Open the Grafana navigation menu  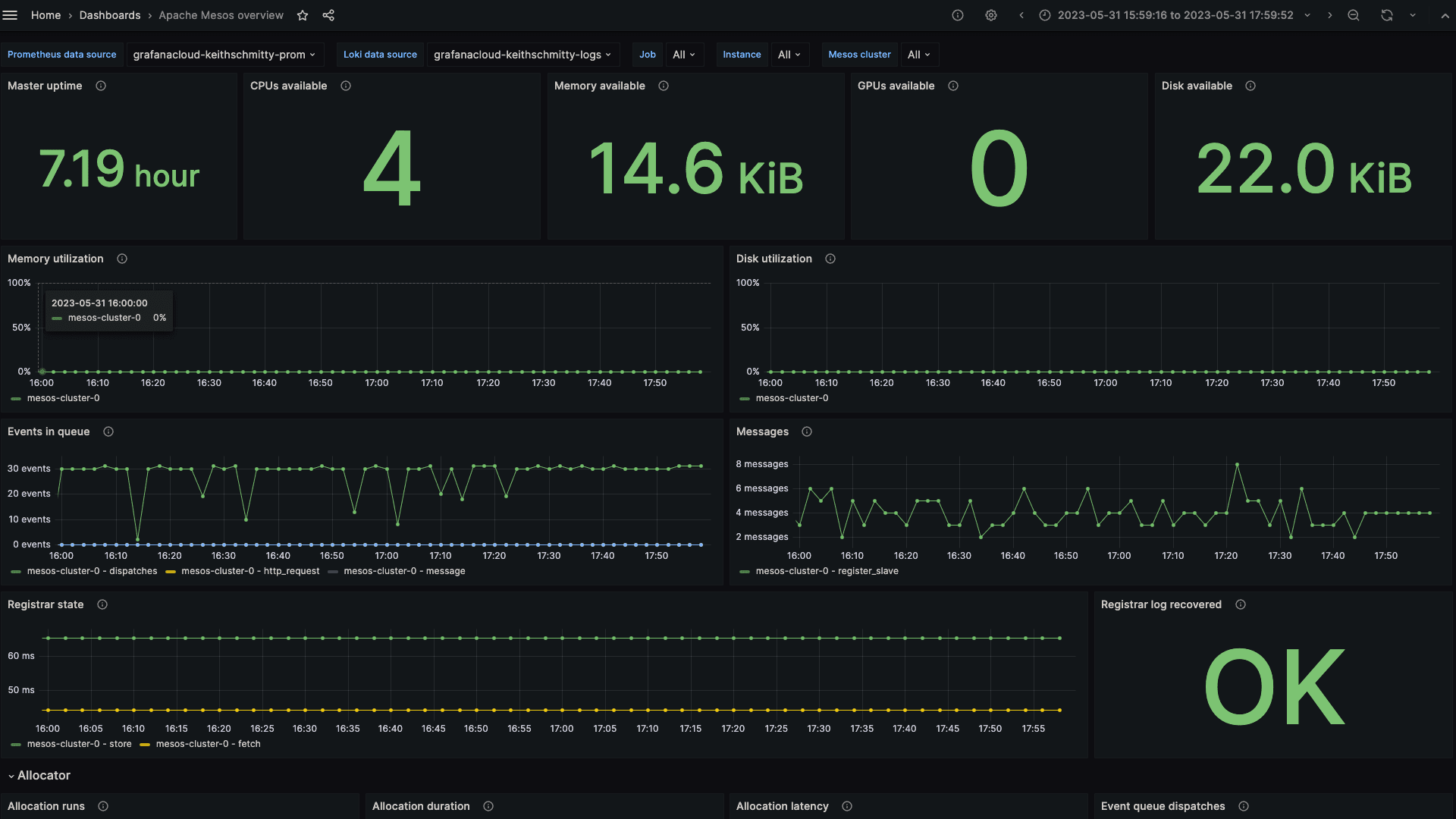11,15
